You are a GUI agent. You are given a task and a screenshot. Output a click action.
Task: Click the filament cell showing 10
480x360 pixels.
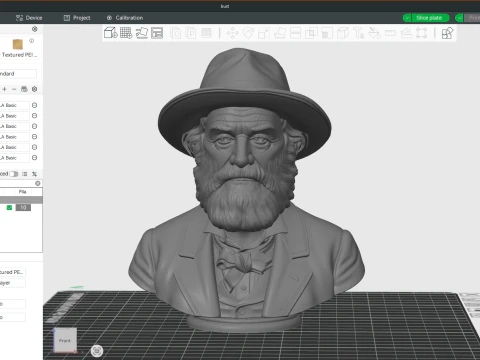point(23,208)
